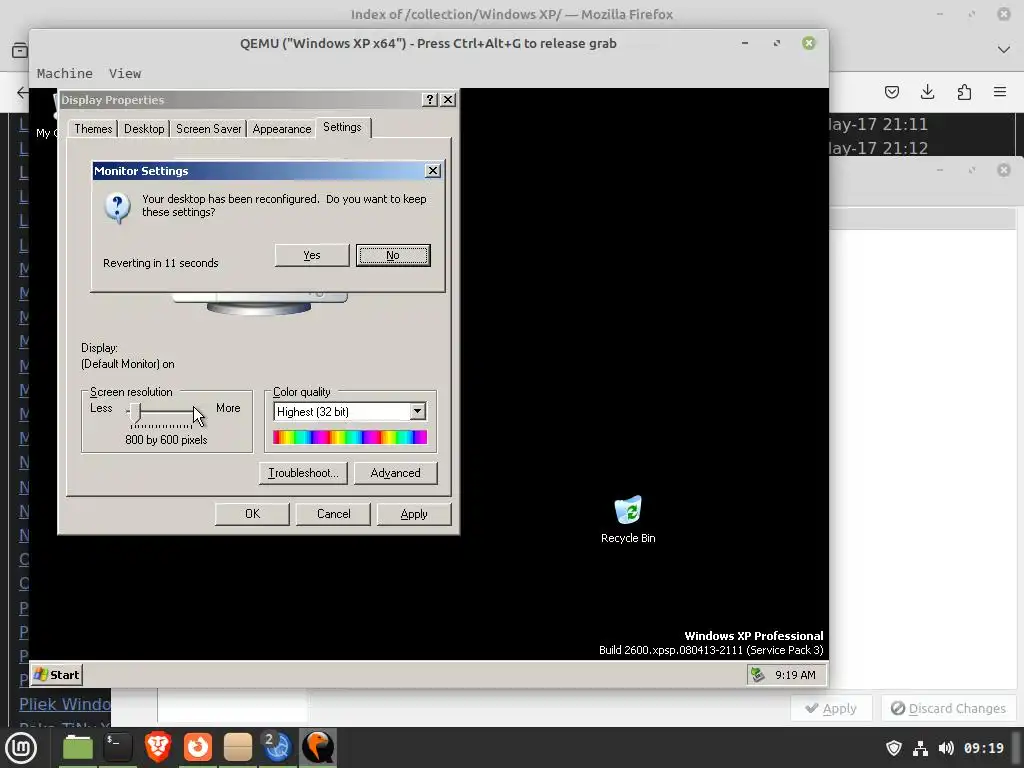This screenshot has height=768, width=1024.
Task: Select the Recycle Bin desktop icon
Action: pyautogui.click(x=628, y=519)
